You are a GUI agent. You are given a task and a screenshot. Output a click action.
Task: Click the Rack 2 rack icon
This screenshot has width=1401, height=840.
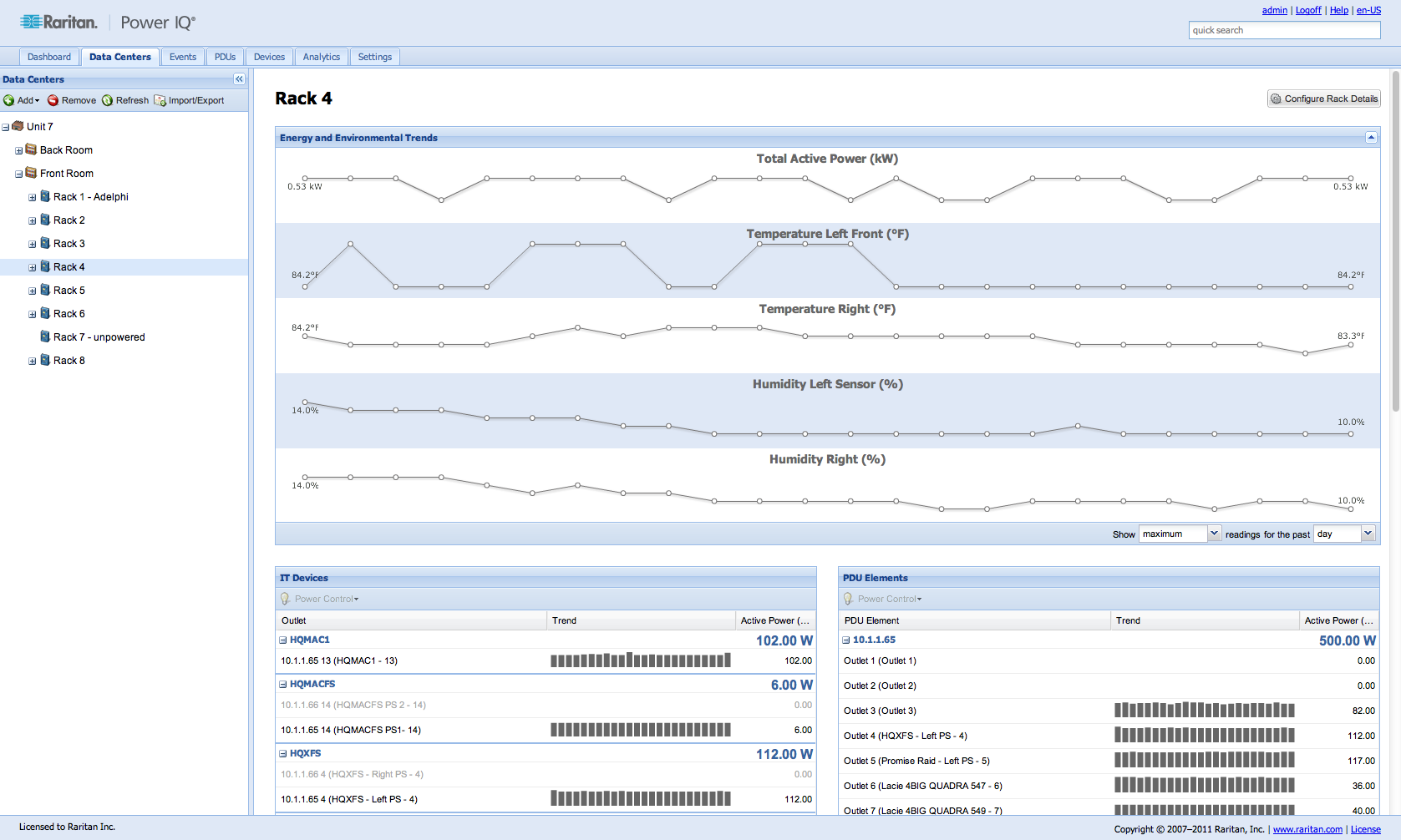45,220
